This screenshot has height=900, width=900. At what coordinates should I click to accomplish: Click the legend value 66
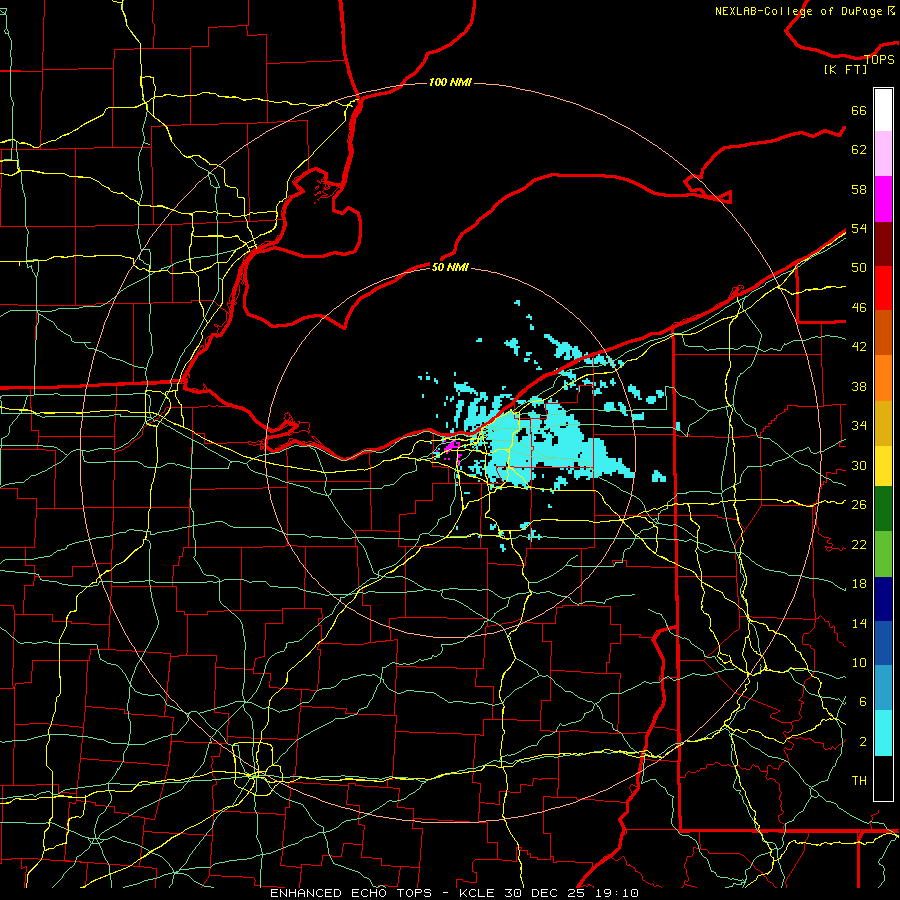click(x=859, y=110)
